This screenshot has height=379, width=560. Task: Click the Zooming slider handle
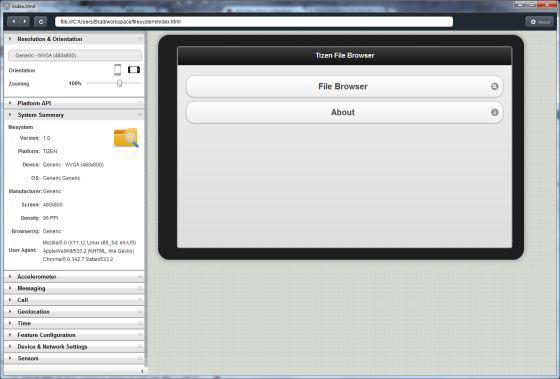tap(119, 83)
